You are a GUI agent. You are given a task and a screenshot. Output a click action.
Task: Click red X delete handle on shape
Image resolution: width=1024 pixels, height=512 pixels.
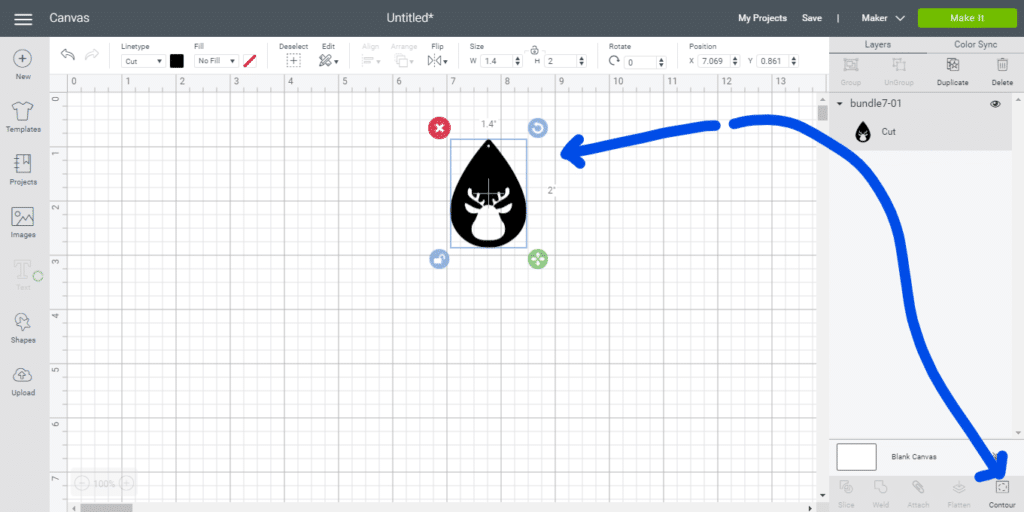pos(439,128)
